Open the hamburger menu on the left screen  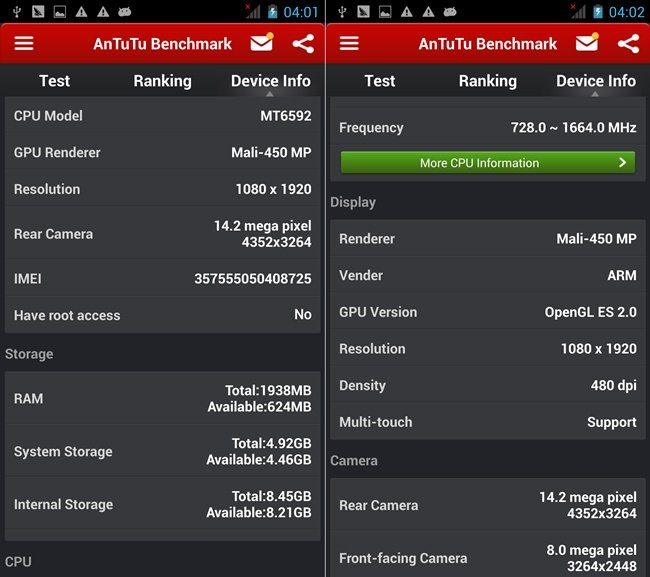click(24, 44)
